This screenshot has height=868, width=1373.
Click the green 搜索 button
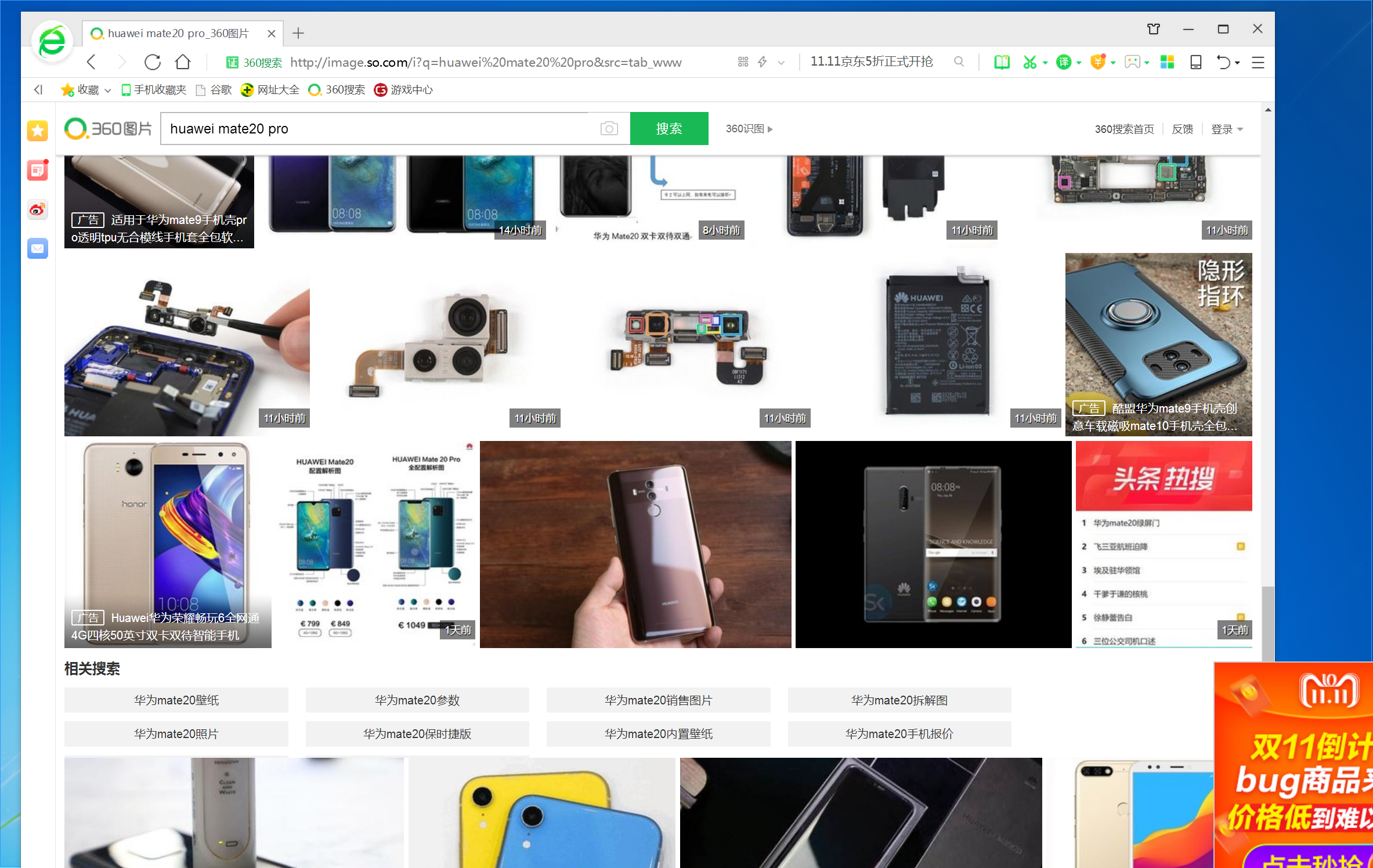[669, 128]
